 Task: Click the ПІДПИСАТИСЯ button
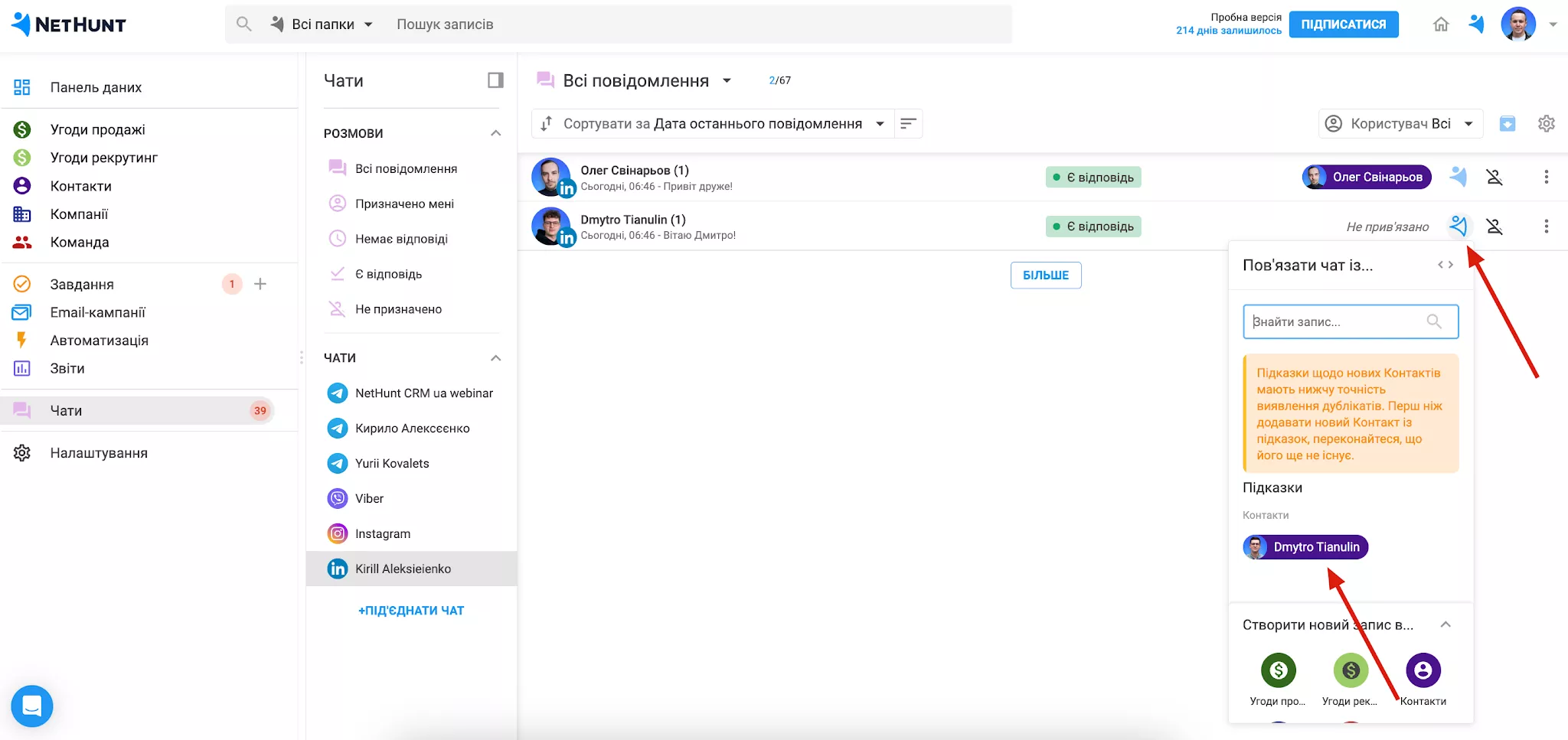point(1344,24)
